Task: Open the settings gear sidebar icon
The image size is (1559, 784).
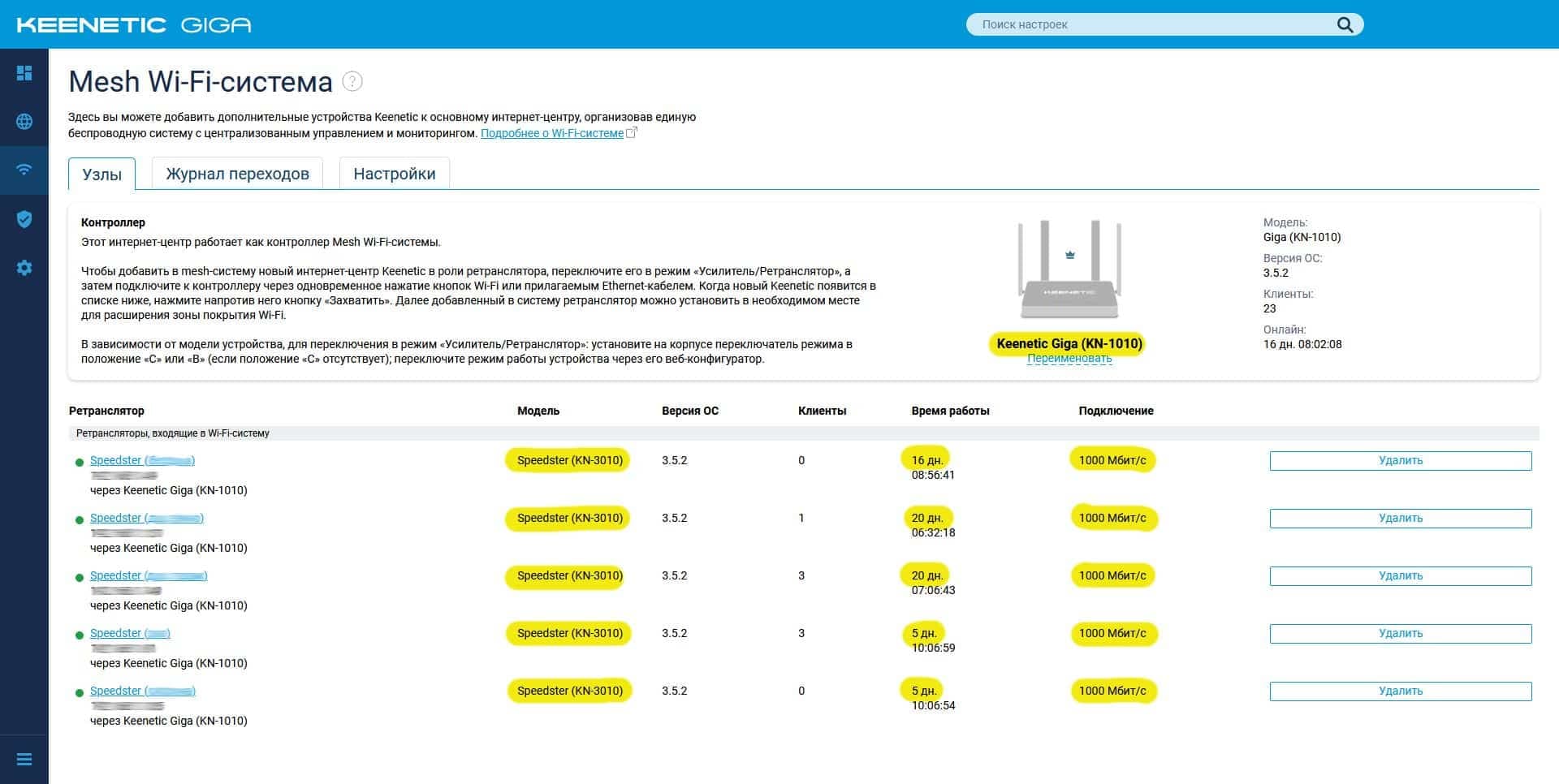Action: pos(24,268)
